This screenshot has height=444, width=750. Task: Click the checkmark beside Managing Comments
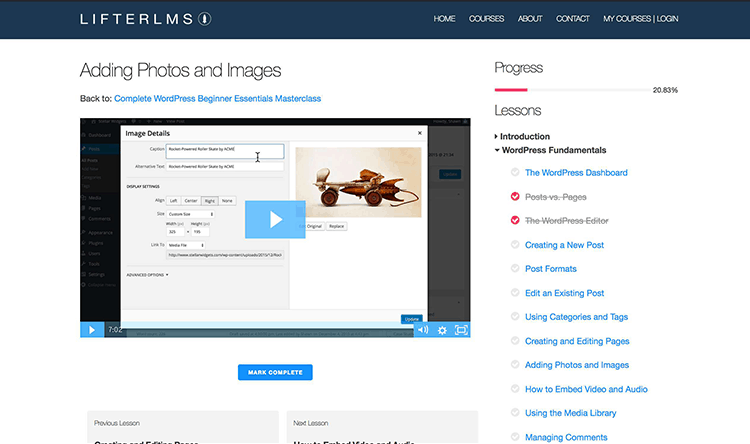tap(515, 437)
